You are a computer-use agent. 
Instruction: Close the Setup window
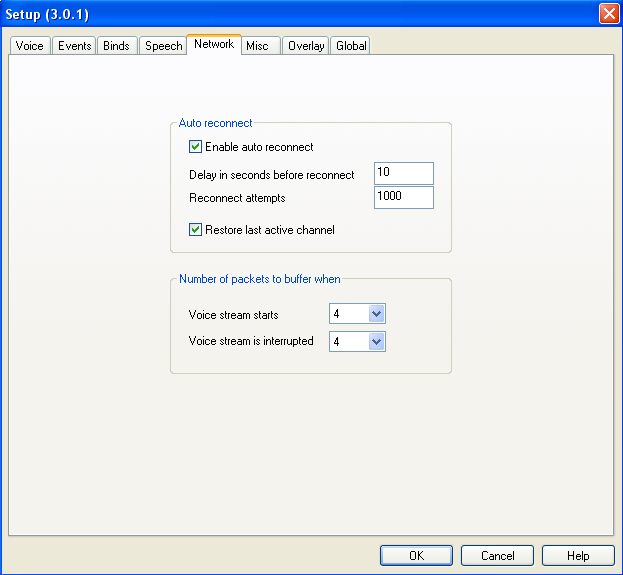pos(609,14)
